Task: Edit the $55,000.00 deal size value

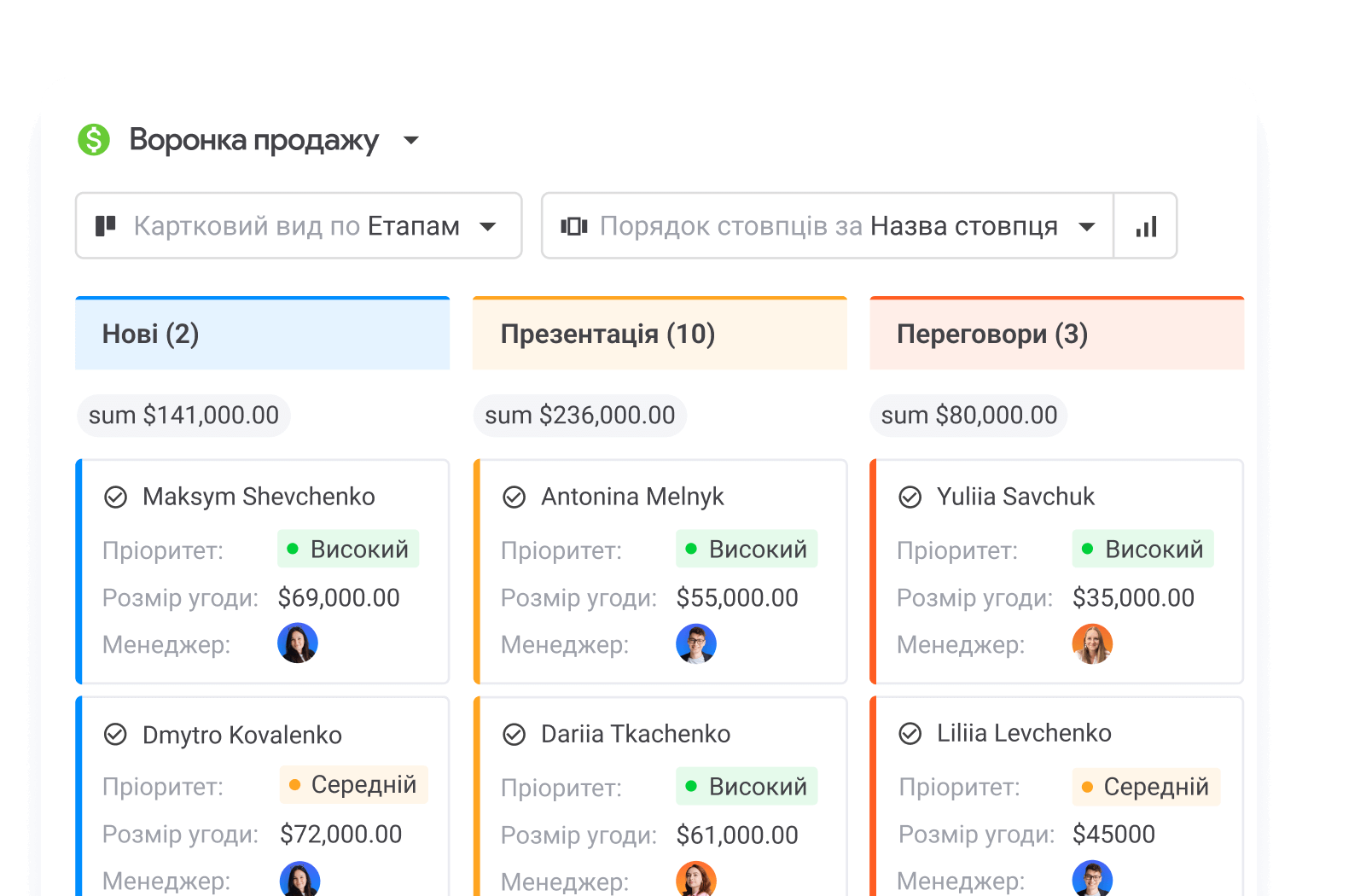Action: (x=737, y=597)
